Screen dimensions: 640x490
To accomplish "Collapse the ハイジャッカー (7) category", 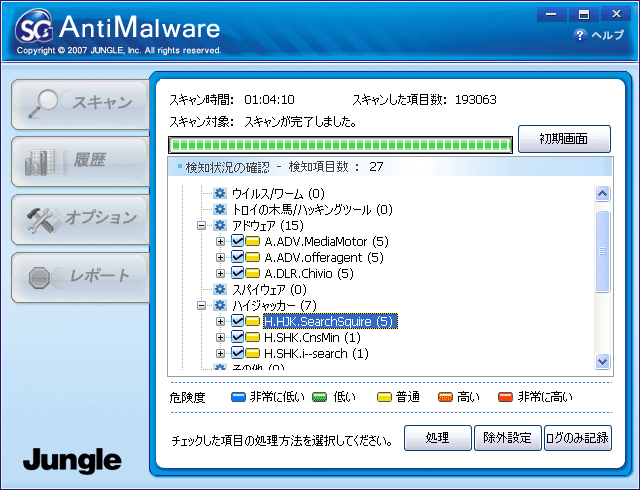I will click(201, 305).
